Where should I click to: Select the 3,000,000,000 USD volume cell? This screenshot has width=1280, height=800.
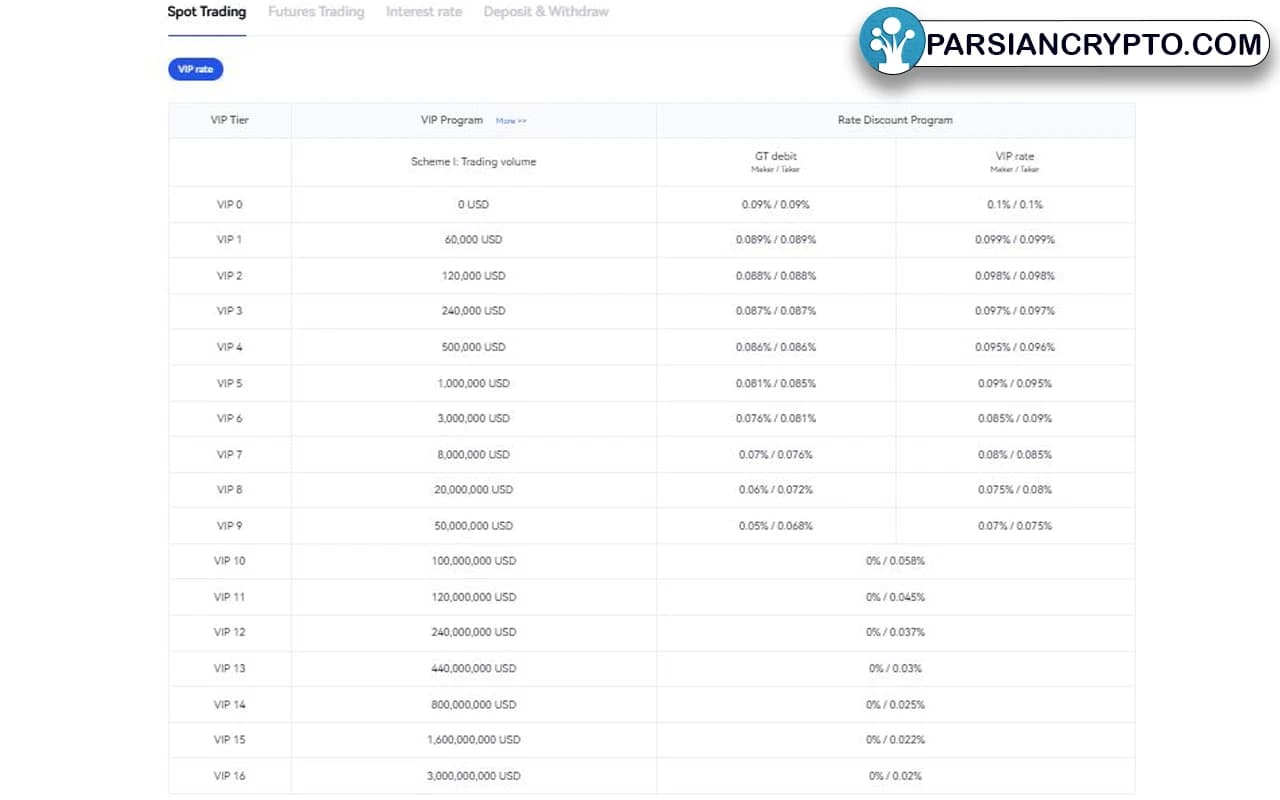point(473,776)
